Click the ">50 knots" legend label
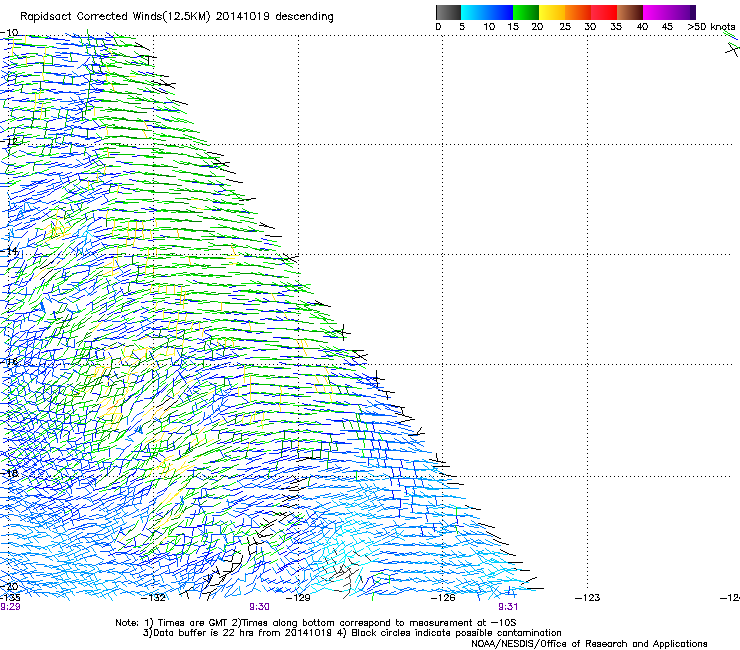Screen dimensions: 740x650 click(x=711, y=27)
